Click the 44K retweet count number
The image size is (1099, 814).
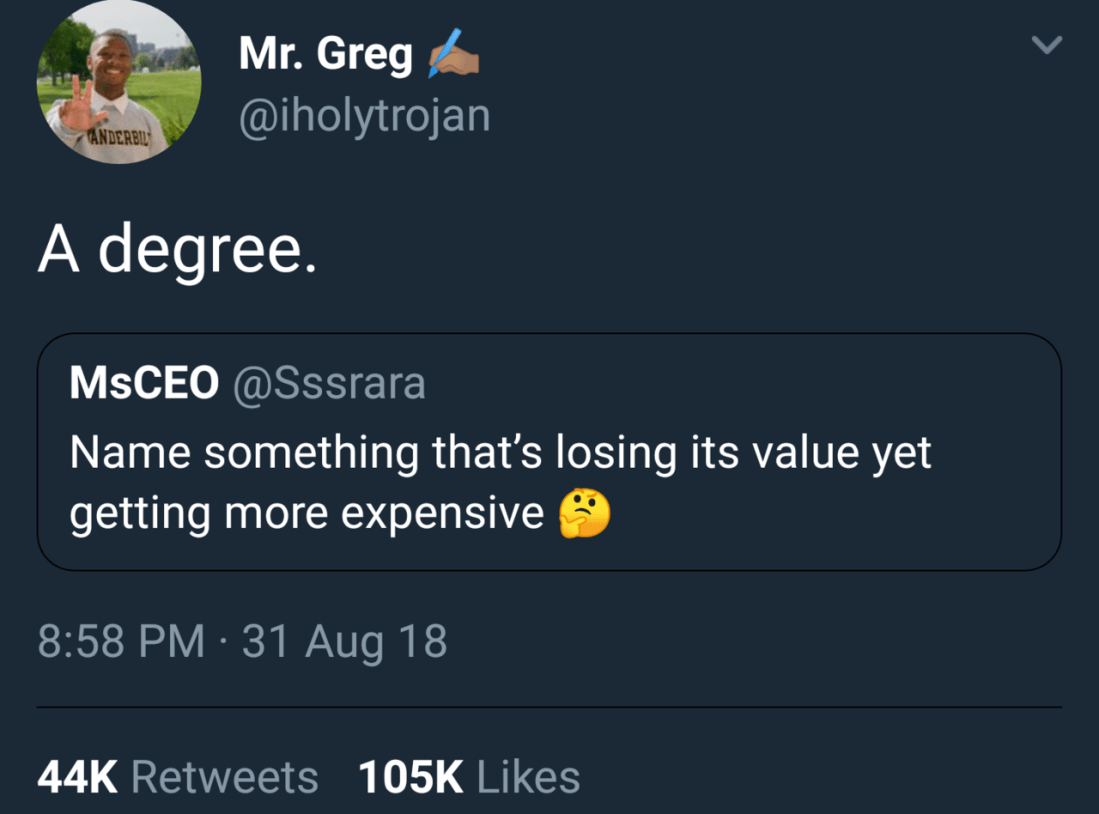tap(77, 777)
